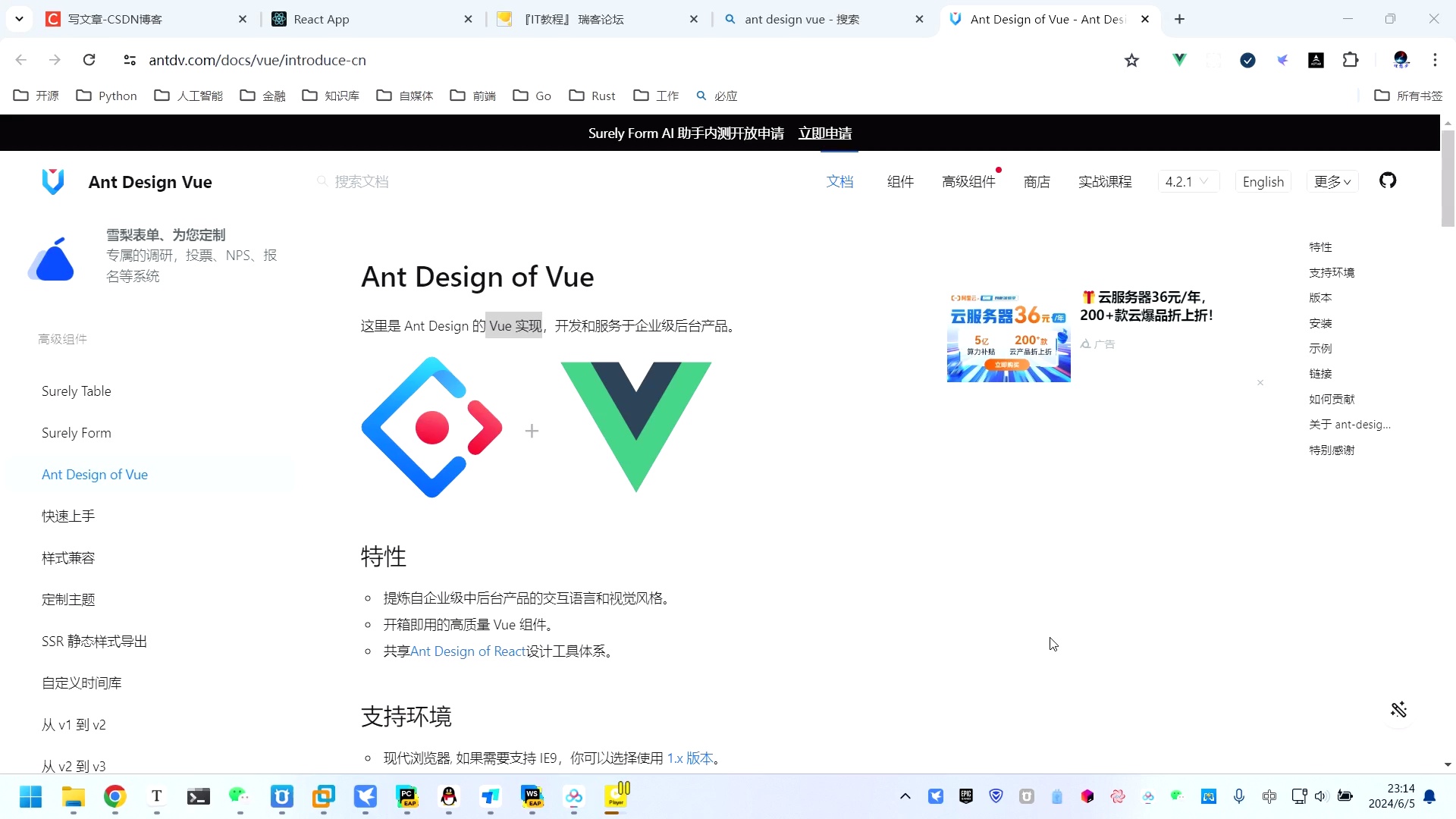Follow the Ant Design of React link
Screen dimensions: 1456x819
[x=469, y=651]
